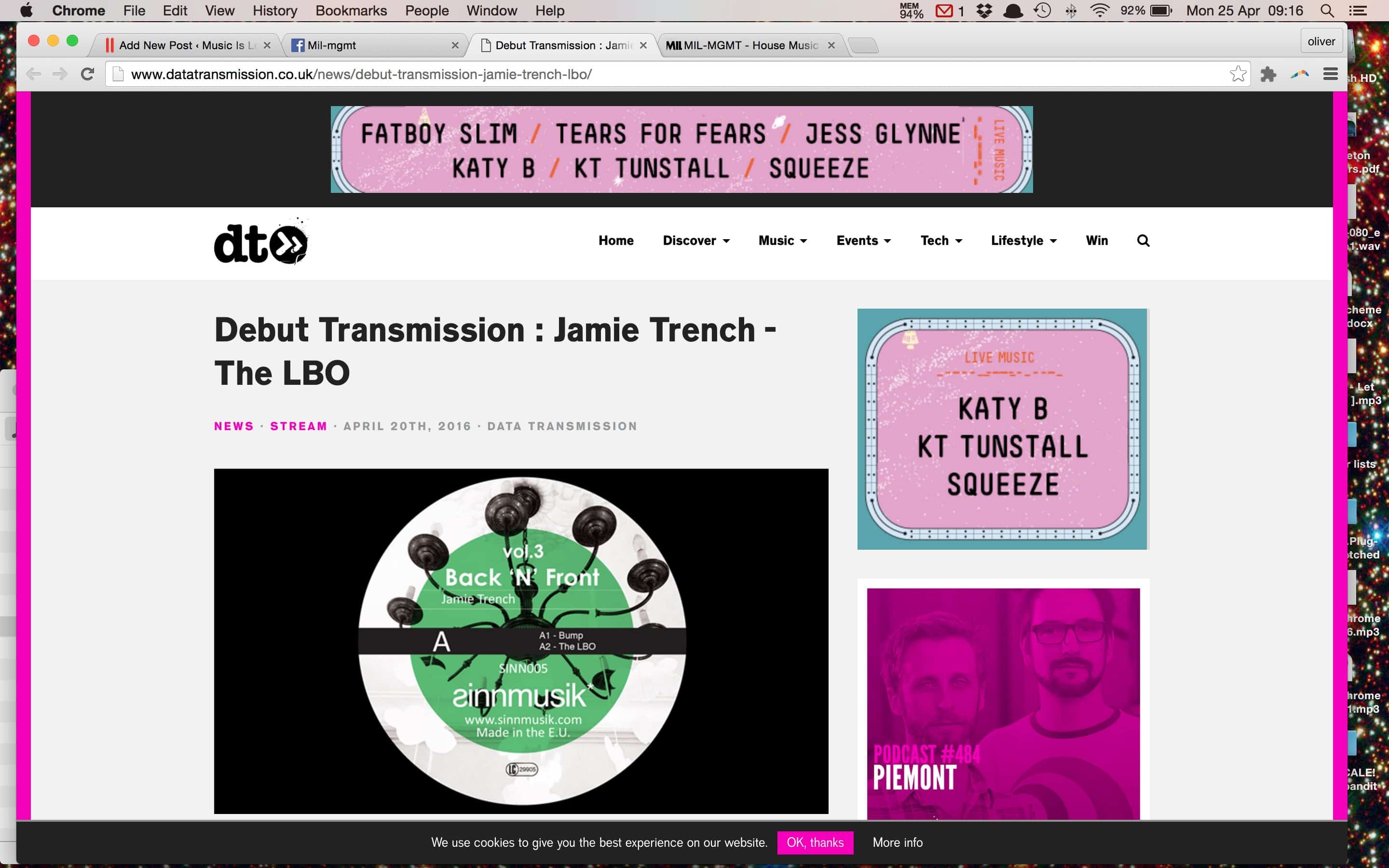This screenshot has width=1389, height=868.
Task: Close the MIL-MGMT House Music tab
Action: click(831, 45)
